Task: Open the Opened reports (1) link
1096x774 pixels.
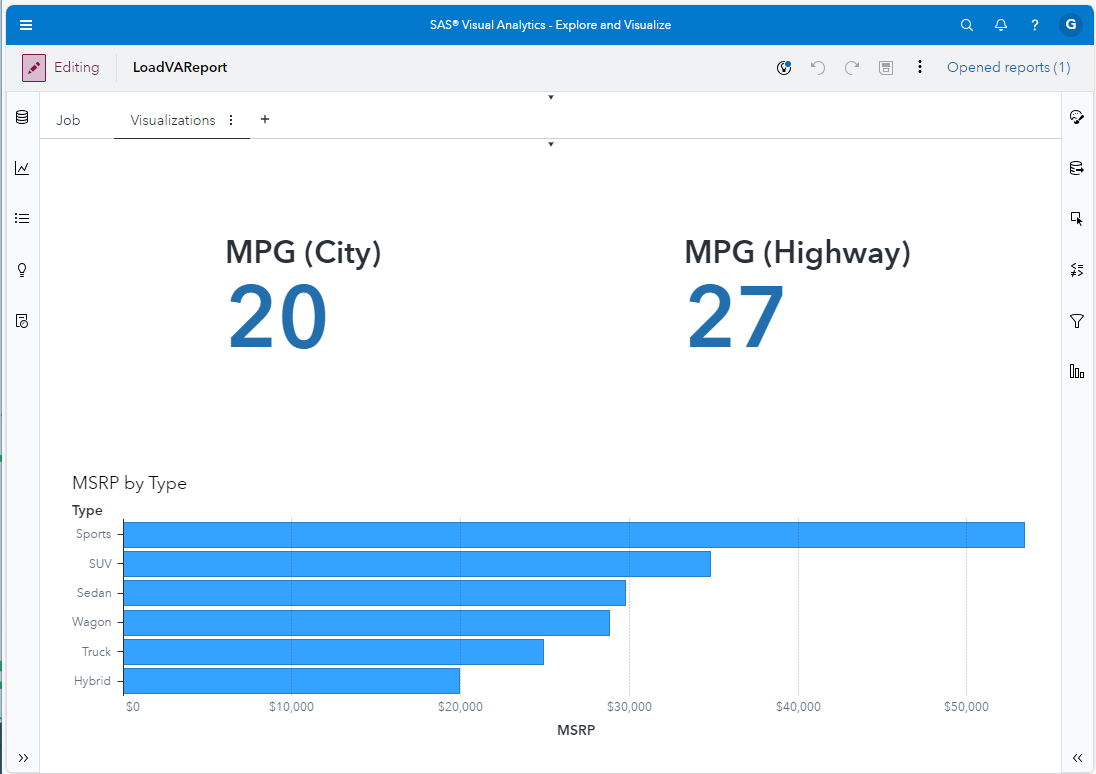Action: (1008, 67)
